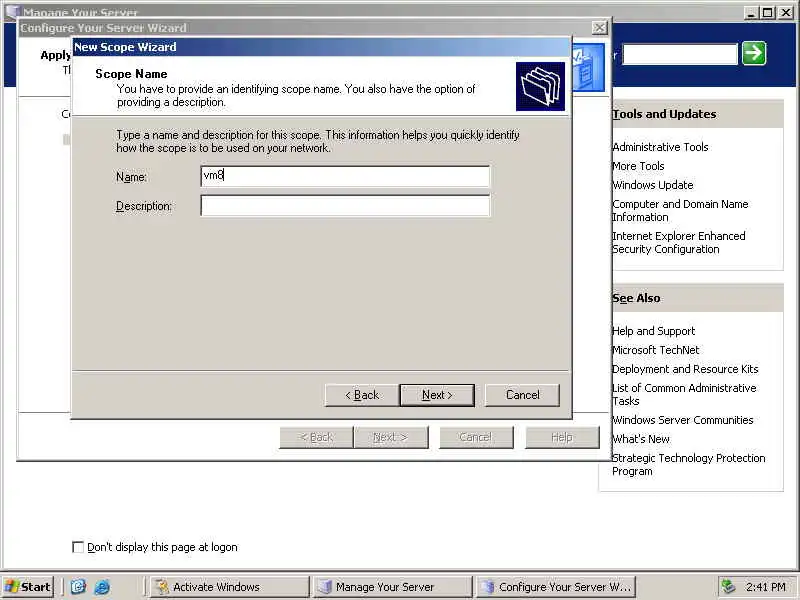This screenshot has height=600, width=800.
Task: Cancel the New Scope Wizard
Action: (x=522, y=395)
